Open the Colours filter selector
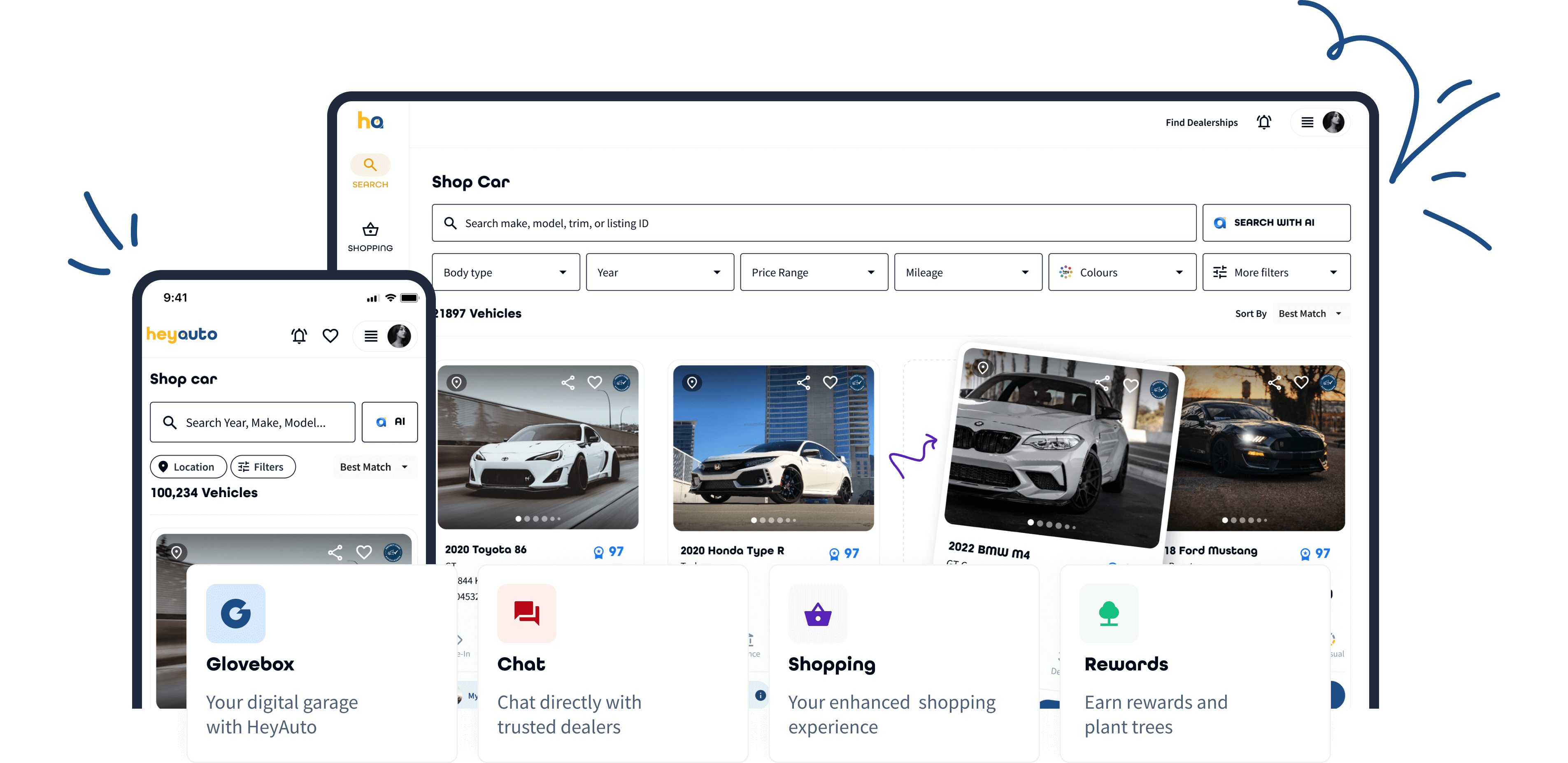Screen dimensions: 1568x763 [1122, 272]
